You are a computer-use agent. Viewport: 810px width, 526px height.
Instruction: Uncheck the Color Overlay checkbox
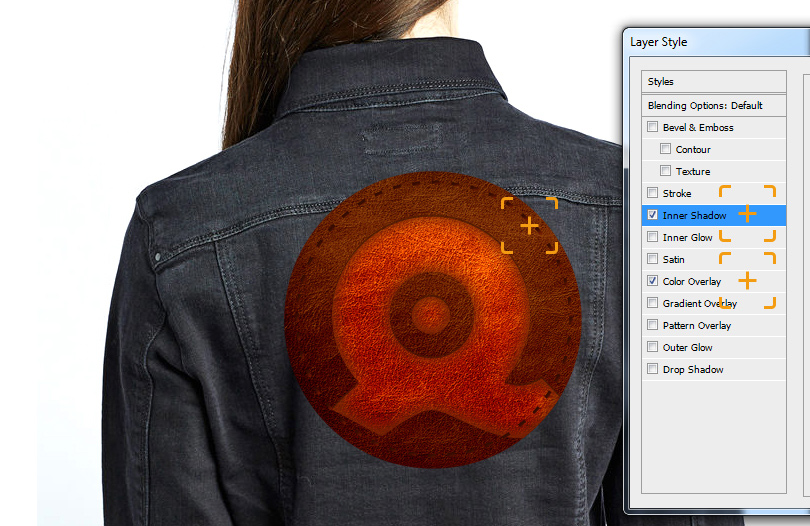click(652, 281)
